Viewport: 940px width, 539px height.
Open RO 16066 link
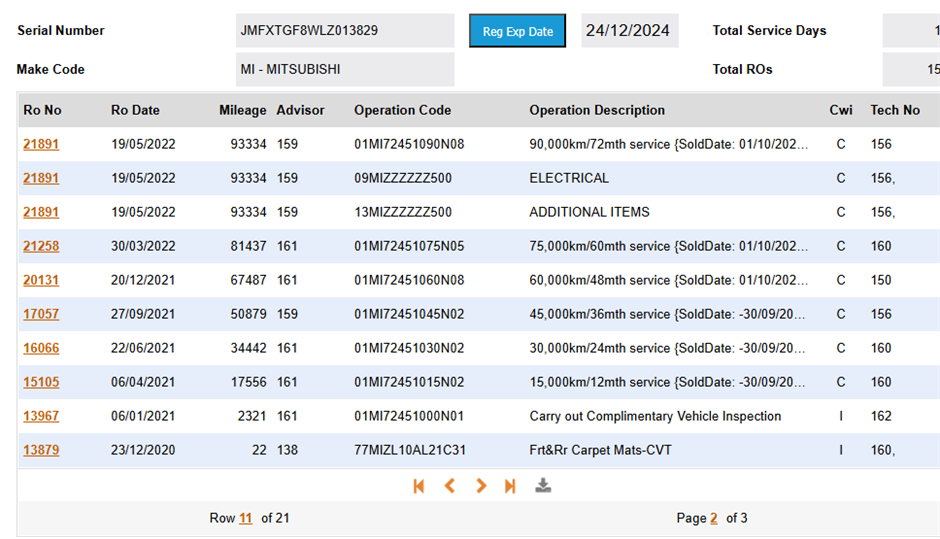coord(41,348)
